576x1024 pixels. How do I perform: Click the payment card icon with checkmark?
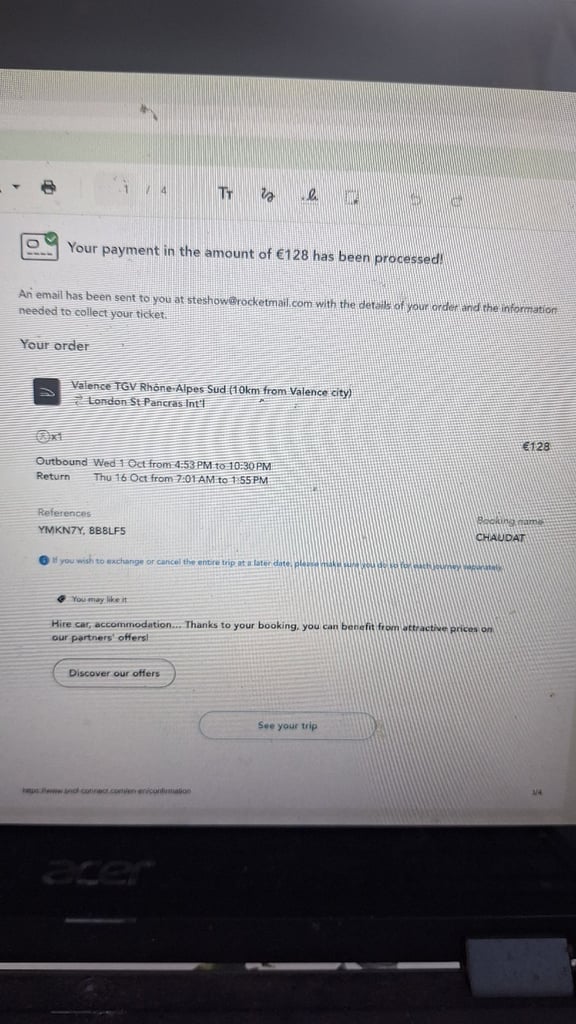[39, 246]
